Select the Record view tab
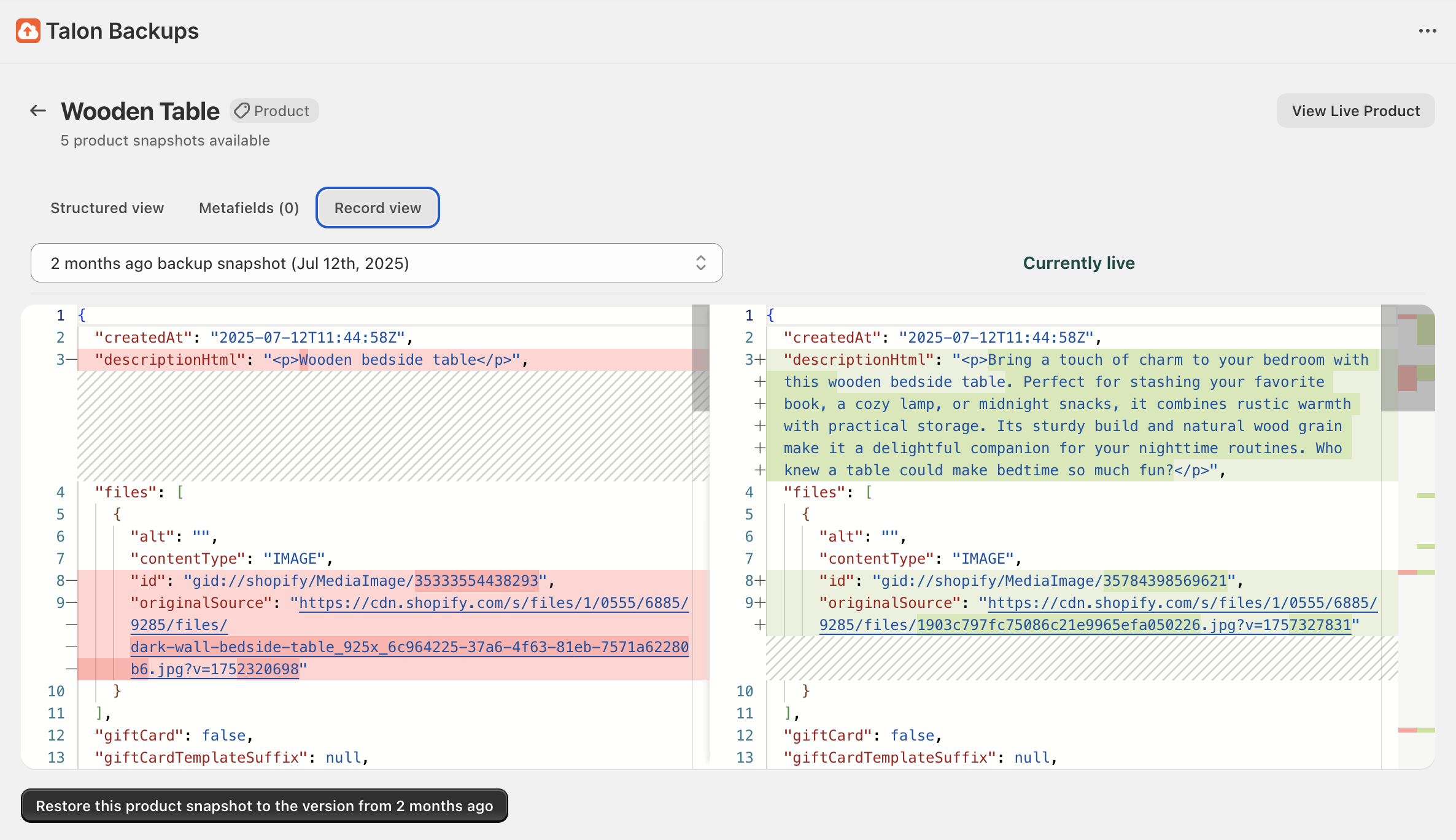 (x=378, y=208)
